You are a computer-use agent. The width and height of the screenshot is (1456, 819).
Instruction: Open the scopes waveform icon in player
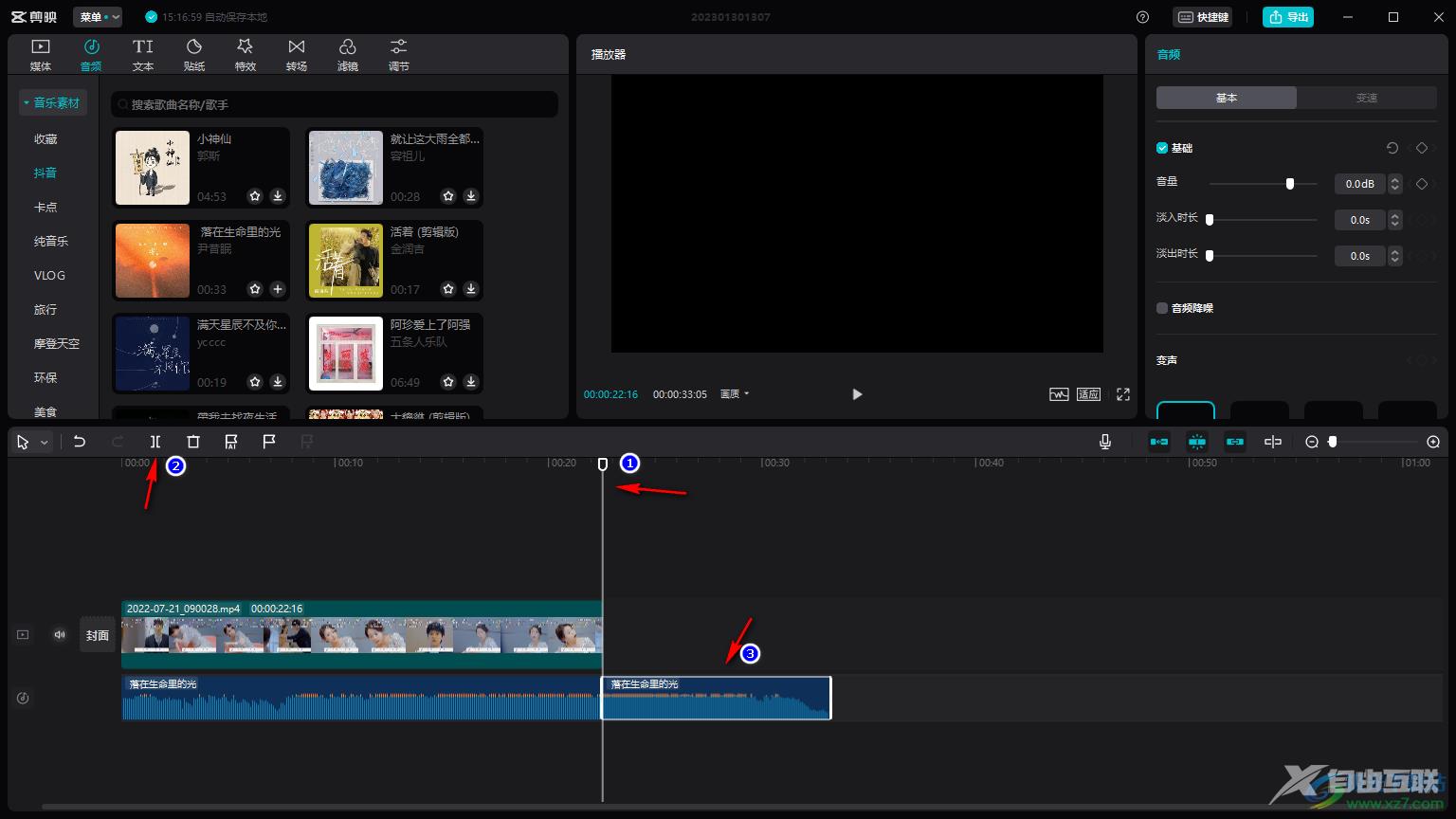(x=1059, y=394)
